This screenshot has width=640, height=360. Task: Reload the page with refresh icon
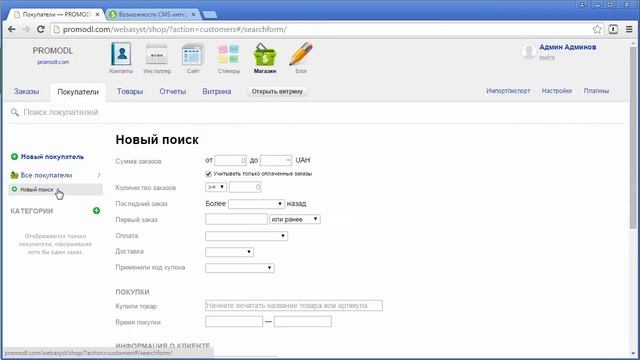pyautogui.click(x=40, y=29)
